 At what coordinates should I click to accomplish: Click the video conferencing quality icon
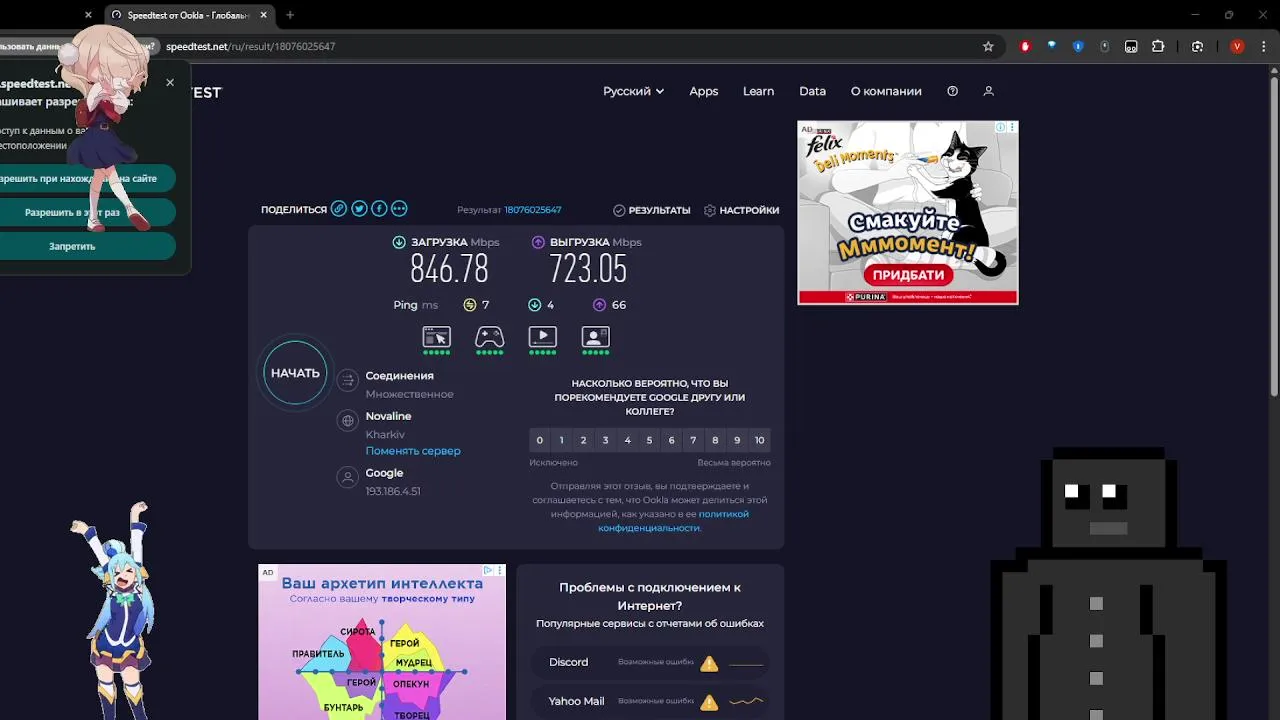(x=595, y=337)
